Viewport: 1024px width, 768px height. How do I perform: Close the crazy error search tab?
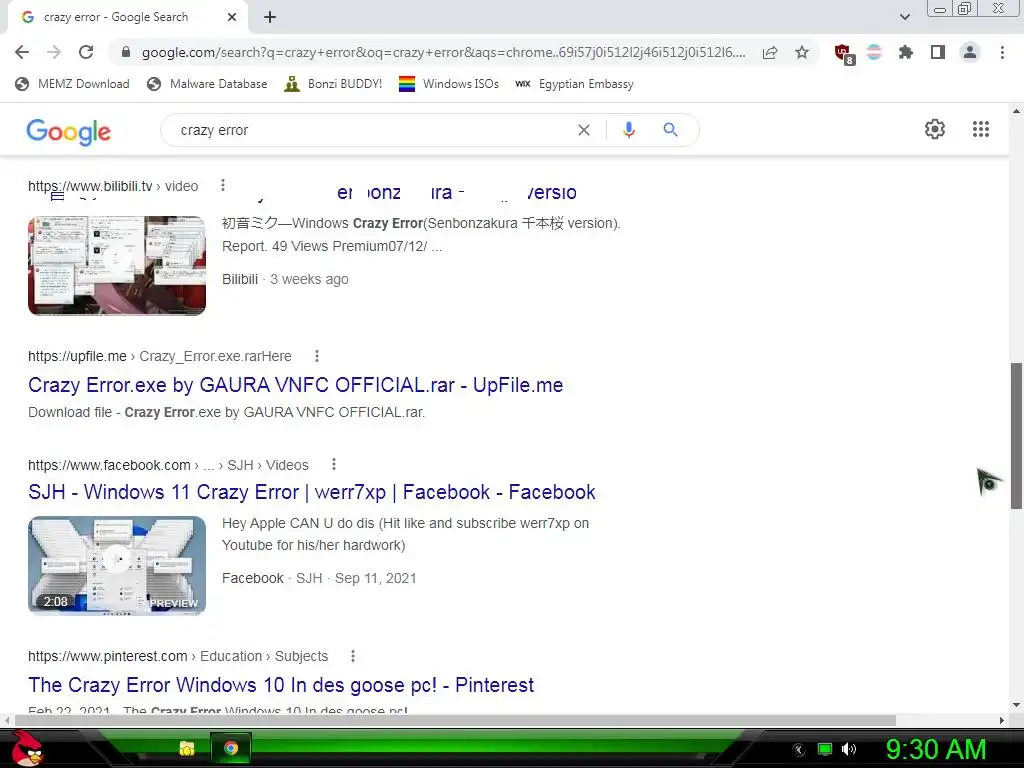pos(232,17)
